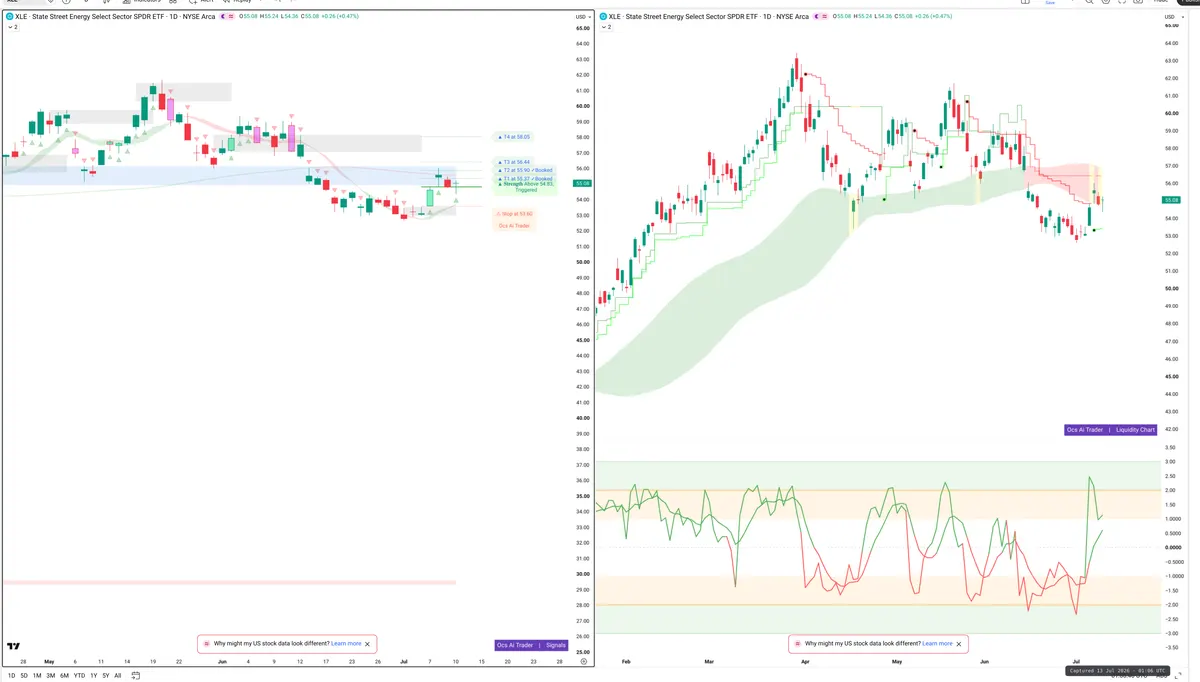1200x682 pixels.
Task: Click Ocs Ai Trader Liquidity Chart badge
Action: [1111, 430]
